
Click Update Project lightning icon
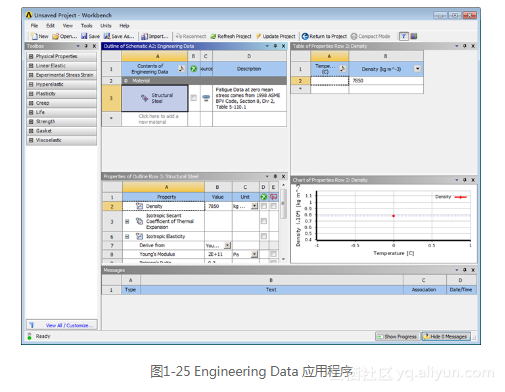pyautogui.click(x=258, y=36)
